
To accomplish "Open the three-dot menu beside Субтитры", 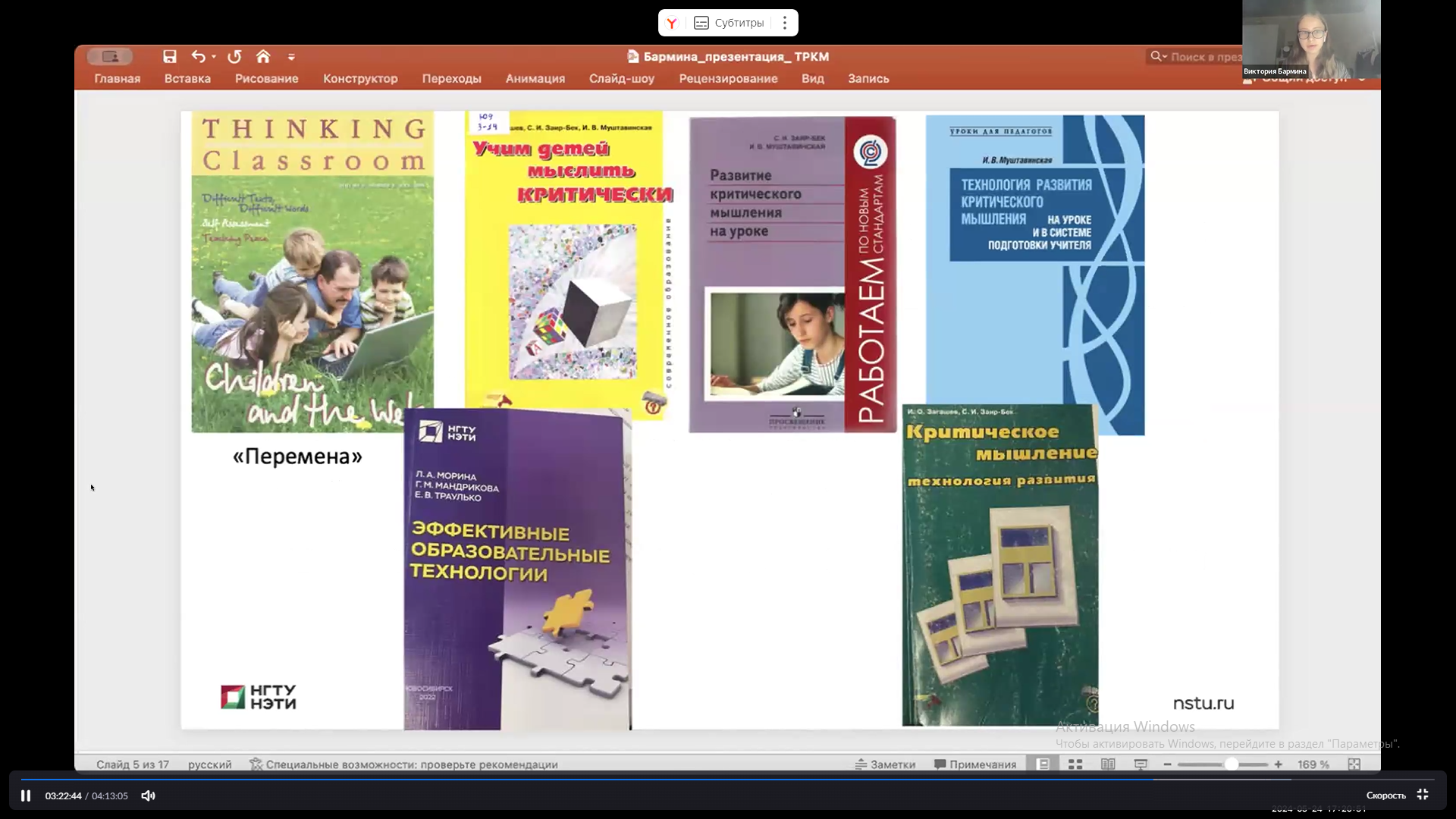I will click(785, 23).
